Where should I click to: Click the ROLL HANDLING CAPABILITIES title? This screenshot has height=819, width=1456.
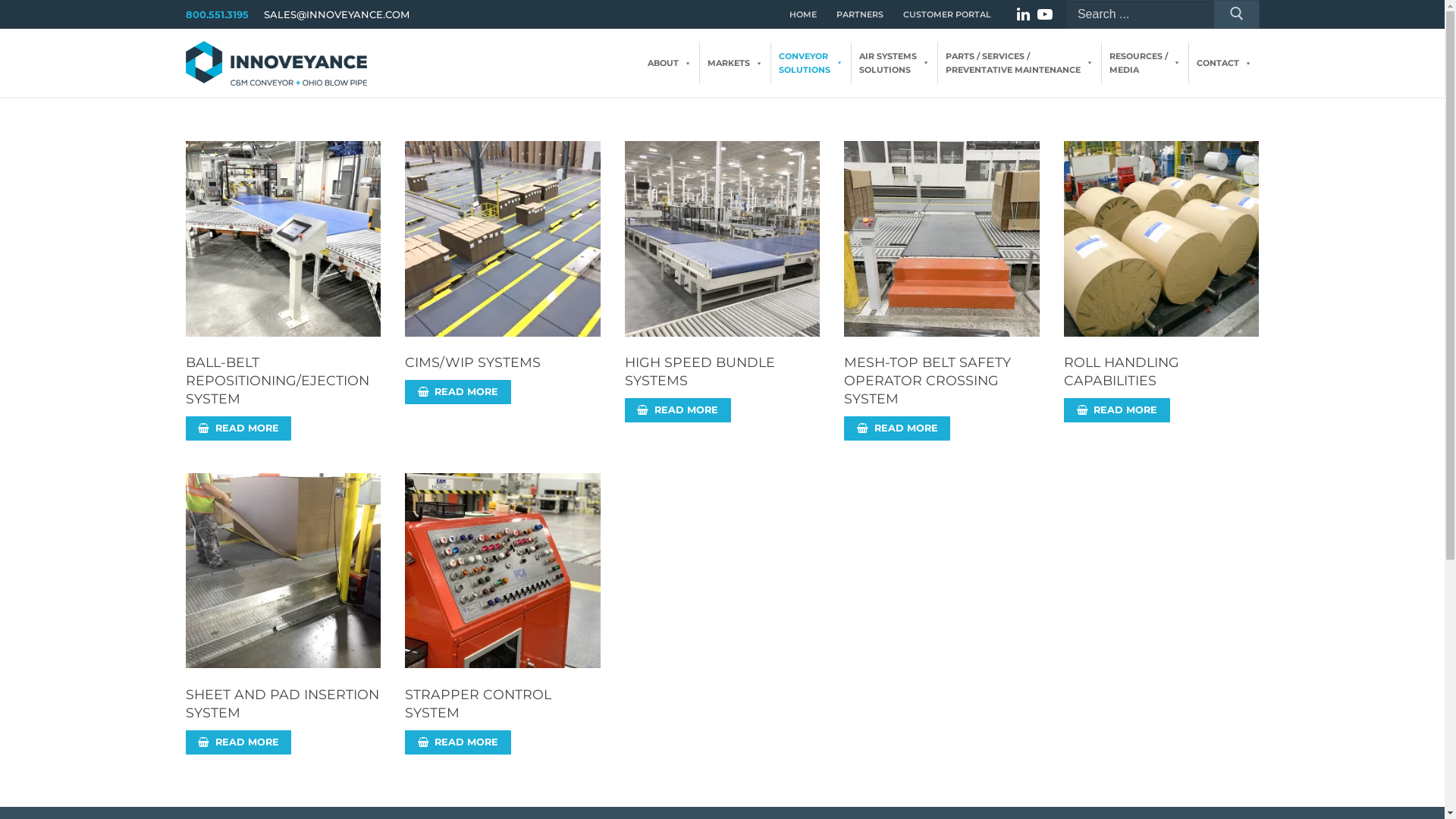[1122, 372]
